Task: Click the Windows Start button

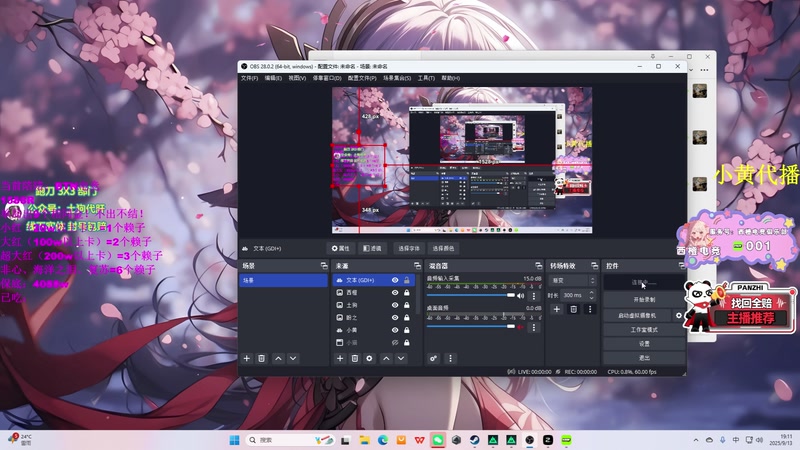Action: [x=234, y=440]
